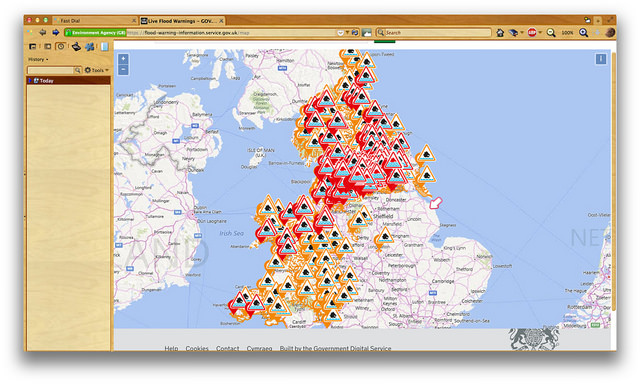Screen dimensions: 640x384
Task: Toggle fullscreen via the title bar arrows
Action: [610, 20]
